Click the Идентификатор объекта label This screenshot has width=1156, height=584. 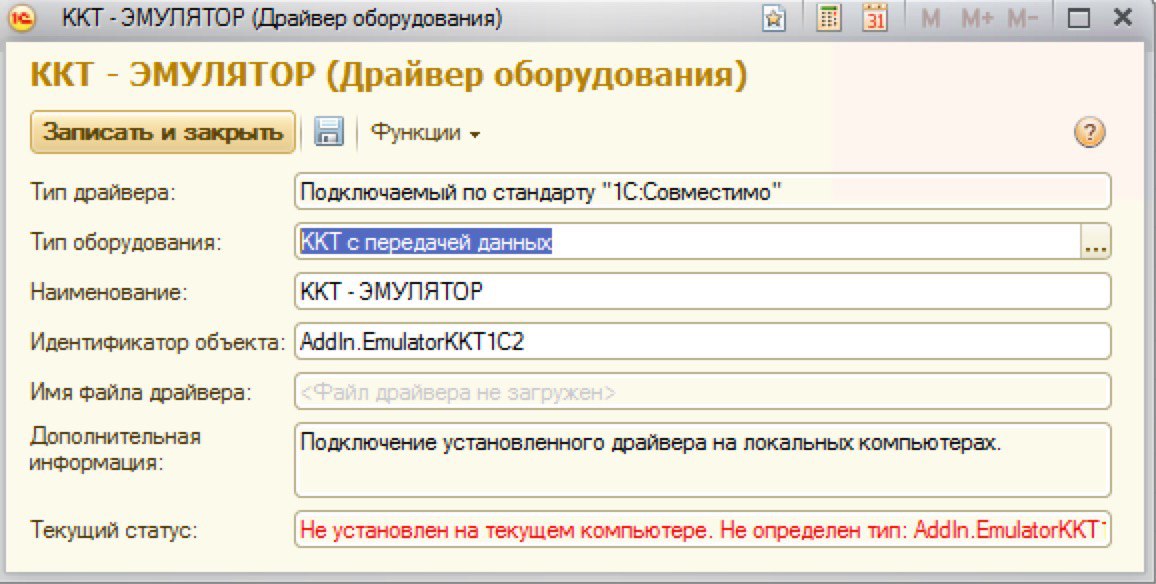coord(157,343)
